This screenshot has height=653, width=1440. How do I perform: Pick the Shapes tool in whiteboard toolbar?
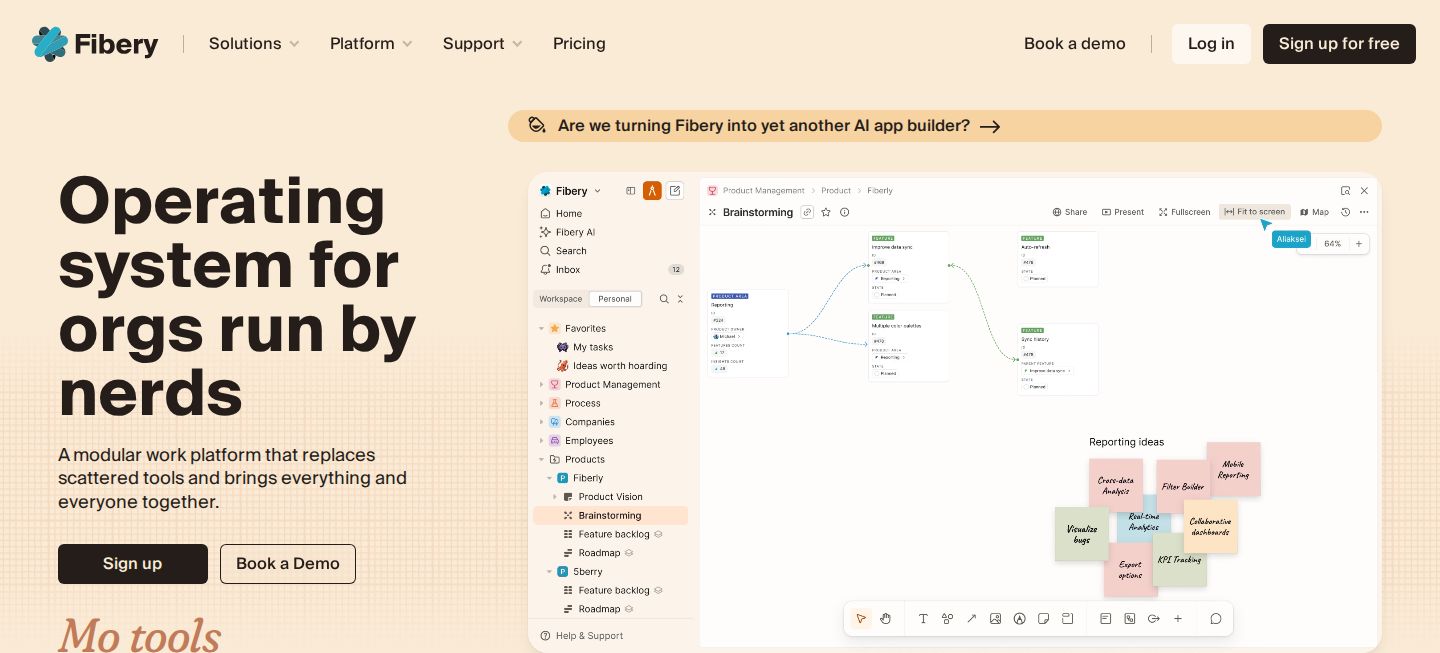click(x=947, y=619)
